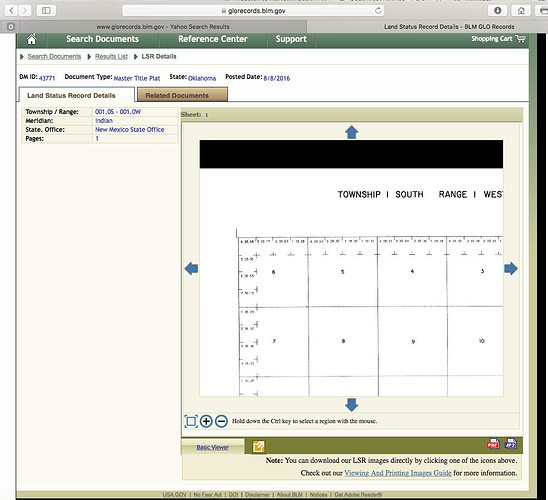Viewport: 548px width, 500px height.
Task: Pan plat image left with the left arrow
Action: click(191, 268)
